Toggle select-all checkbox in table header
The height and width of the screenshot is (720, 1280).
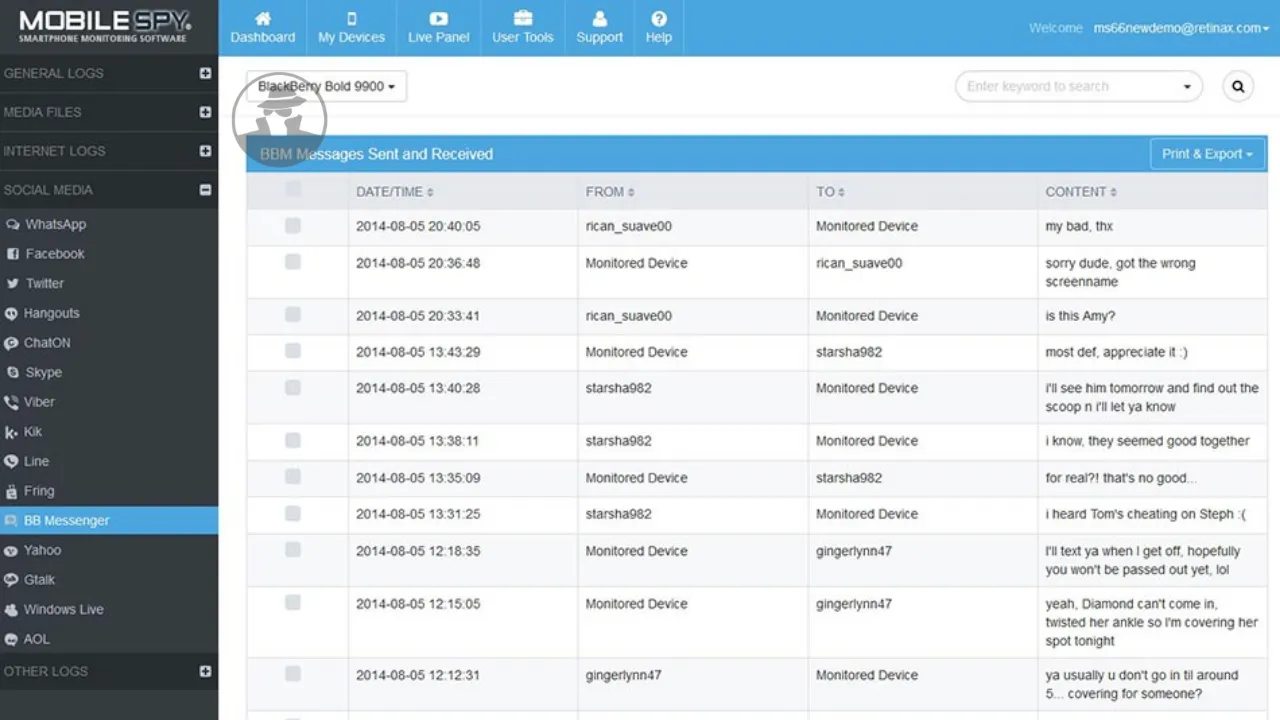pyautogui.click(x=293, y=189)
